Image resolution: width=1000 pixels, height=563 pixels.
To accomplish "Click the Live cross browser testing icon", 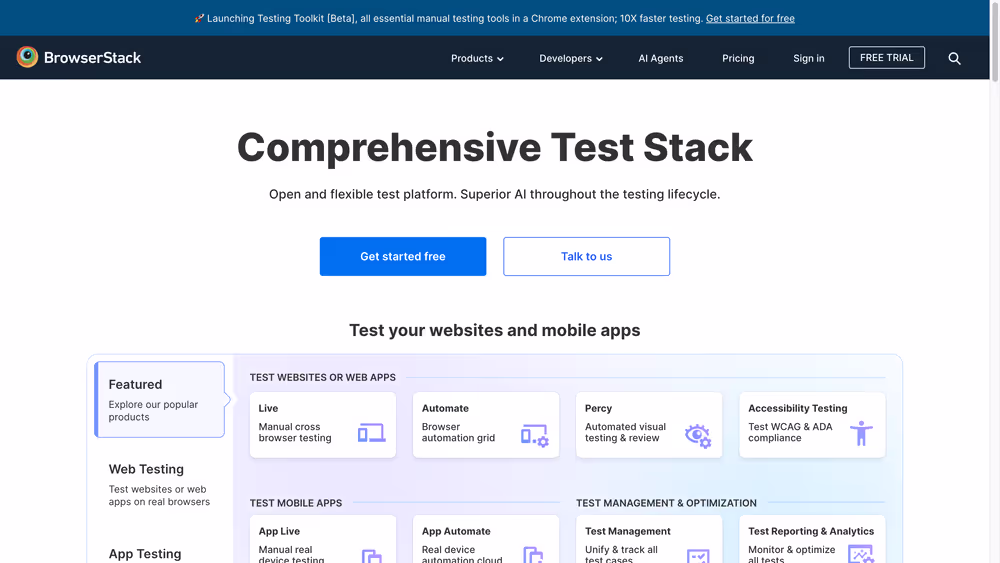I will (371, 433).
